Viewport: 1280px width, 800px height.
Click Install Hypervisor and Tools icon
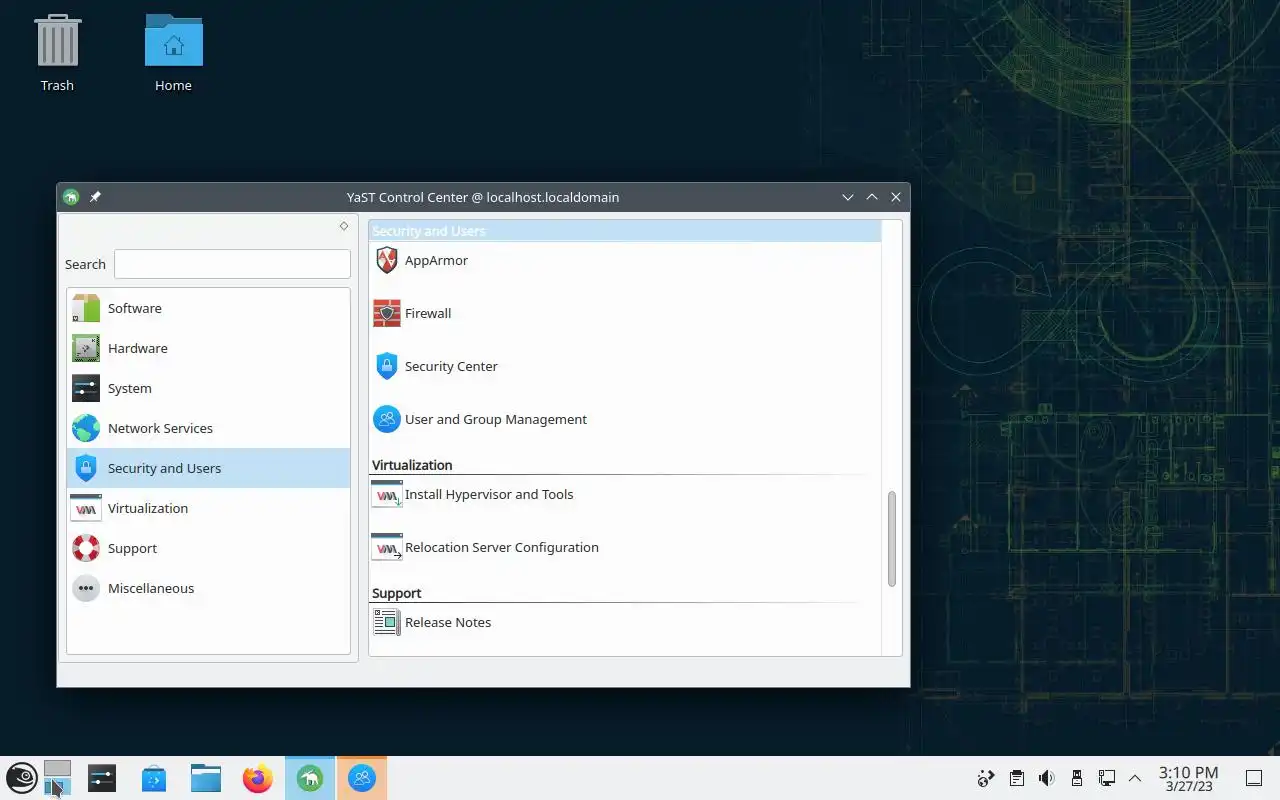pos(386,494)
